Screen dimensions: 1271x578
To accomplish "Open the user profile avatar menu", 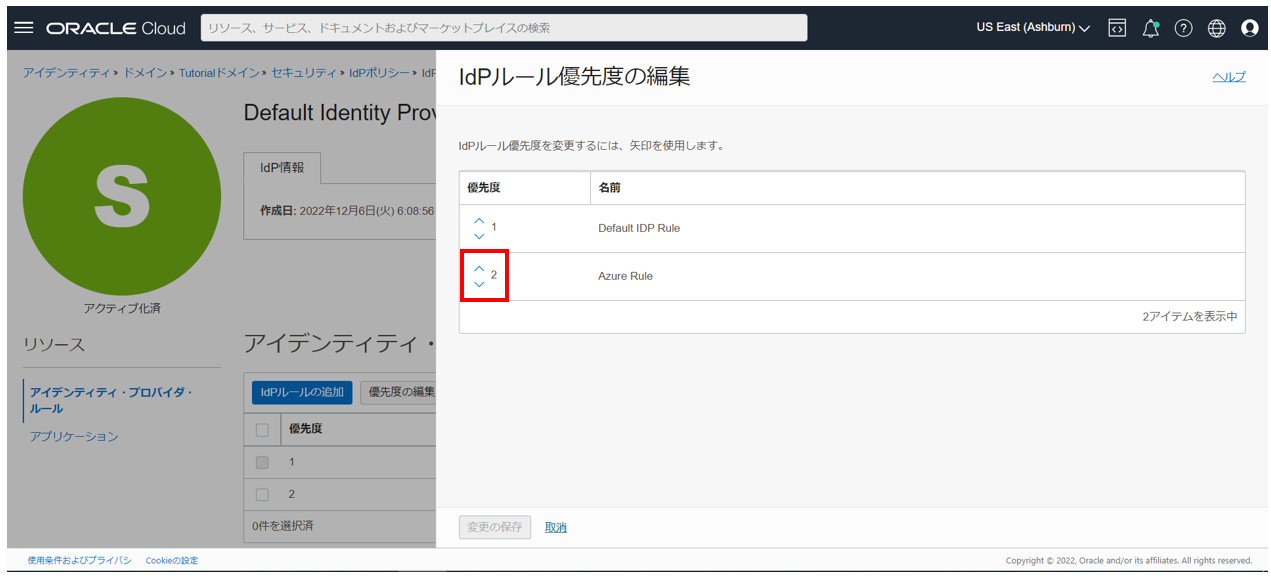I will coord(1249,28).
